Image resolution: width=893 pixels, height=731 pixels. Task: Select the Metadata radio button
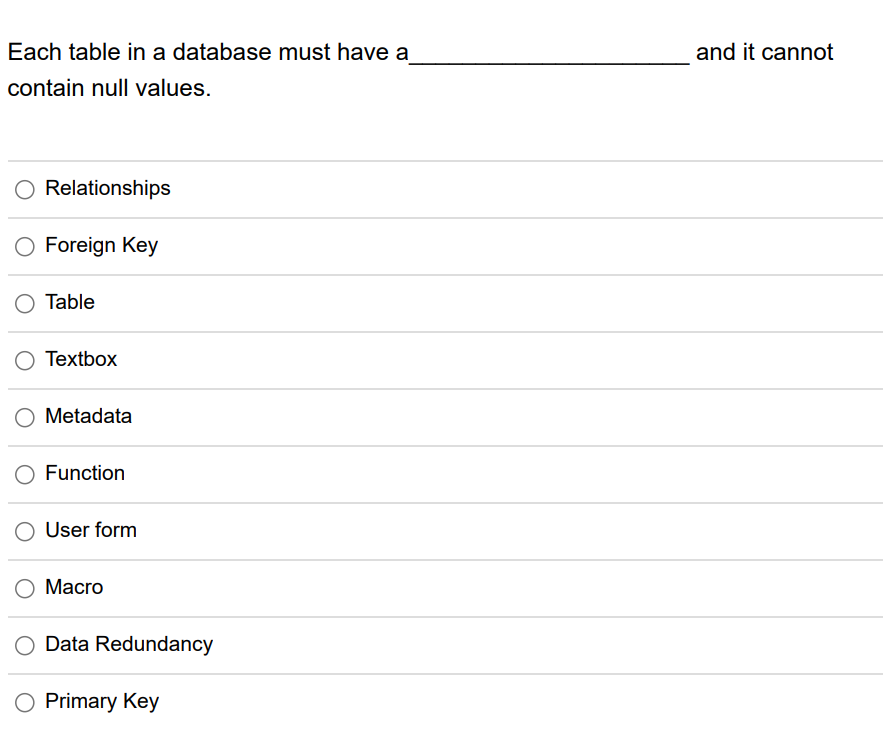[x=24, y=417]
